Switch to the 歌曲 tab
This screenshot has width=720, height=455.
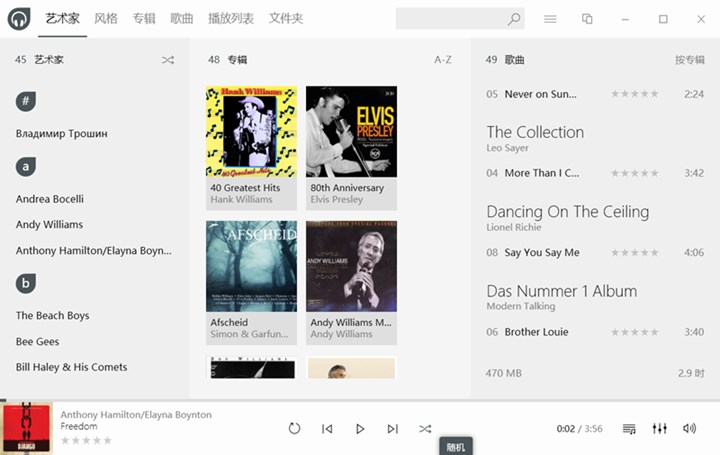pyautogui.click(x=182, y=18)
